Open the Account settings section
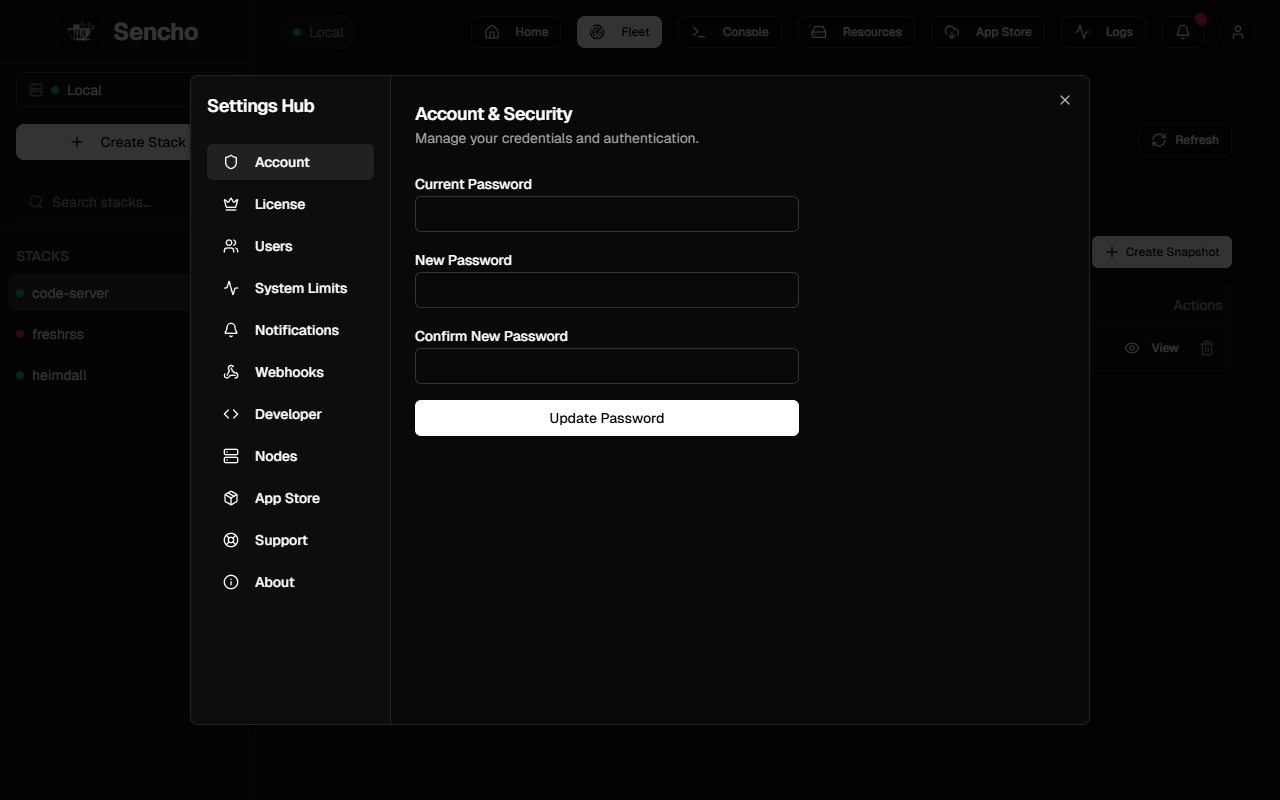The height and width of the screenshot is (800, 1280). coord(290,162)
